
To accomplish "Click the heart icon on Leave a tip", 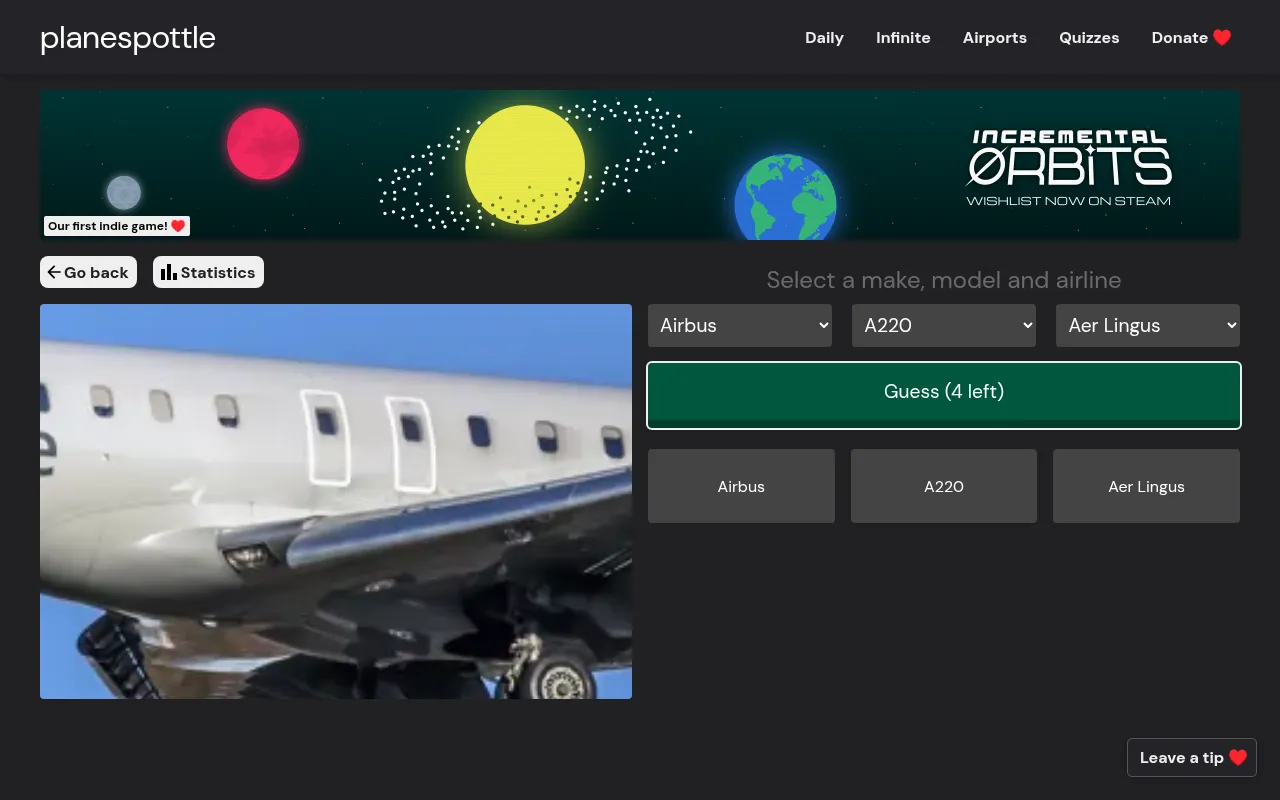I will [1238, 757].
